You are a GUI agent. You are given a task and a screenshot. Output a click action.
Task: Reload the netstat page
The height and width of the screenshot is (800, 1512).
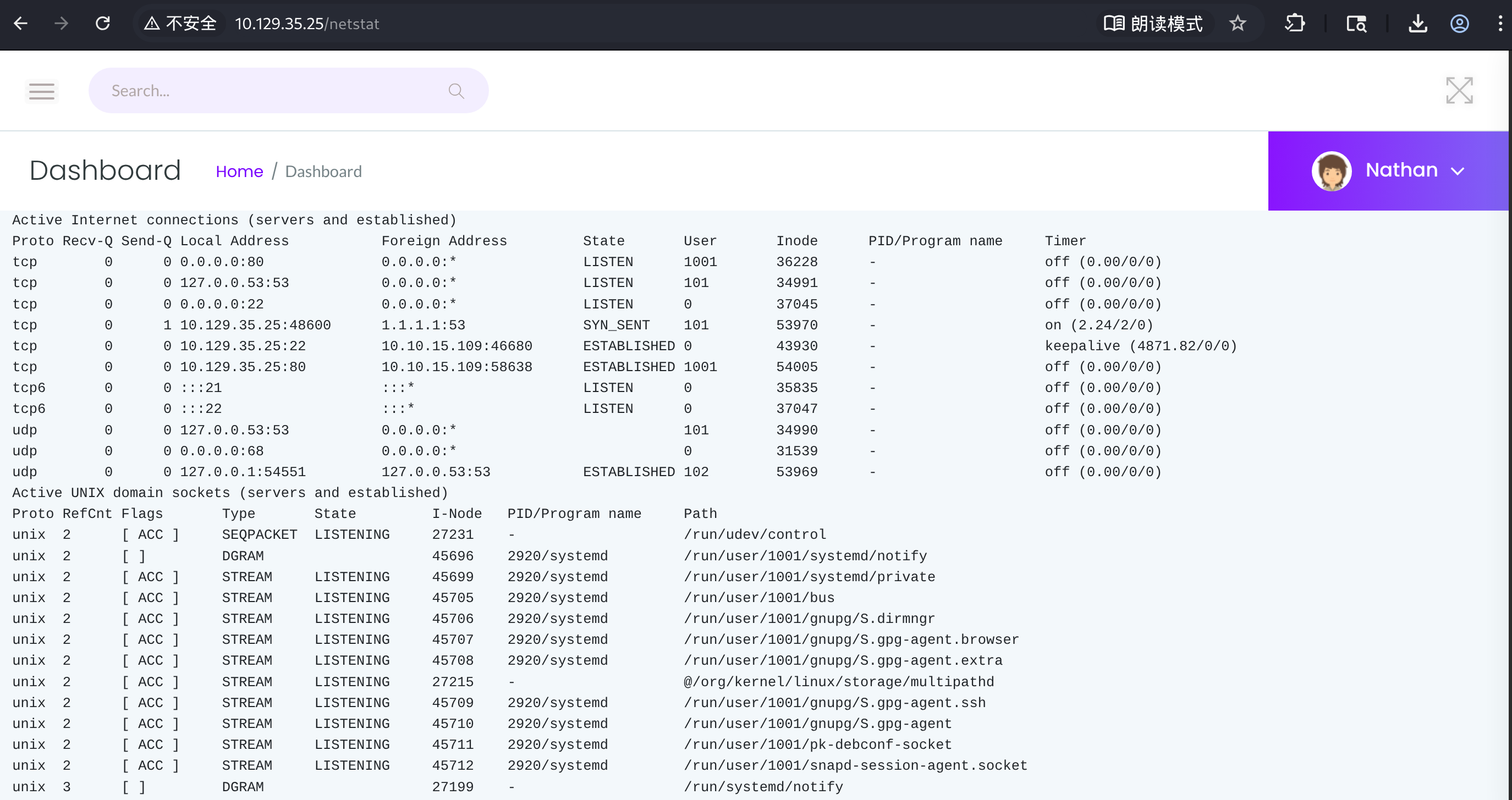(103, 24)
